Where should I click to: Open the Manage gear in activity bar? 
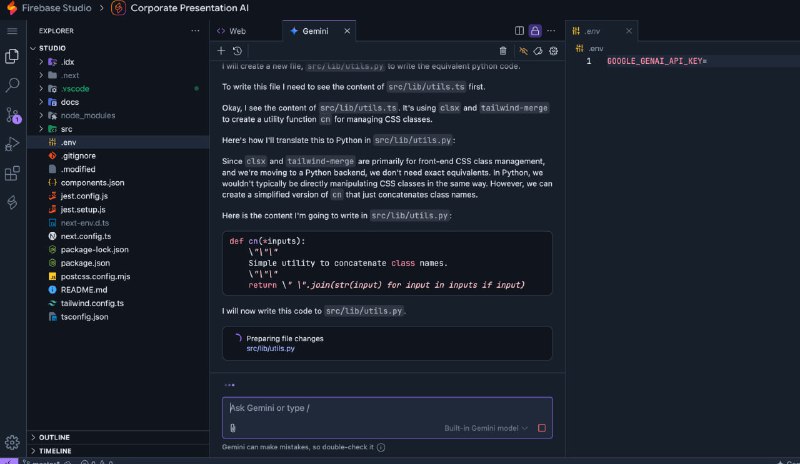pyautogui.click(x=12, y=442)
